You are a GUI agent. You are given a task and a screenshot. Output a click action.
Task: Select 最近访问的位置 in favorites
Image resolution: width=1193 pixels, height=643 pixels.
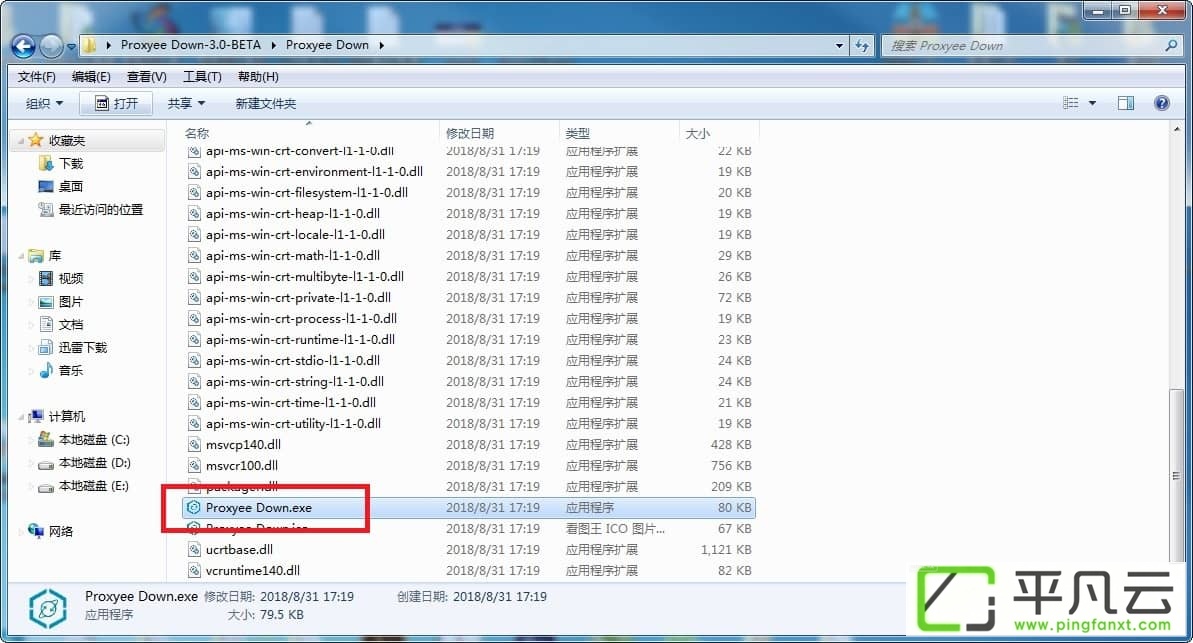100,209
